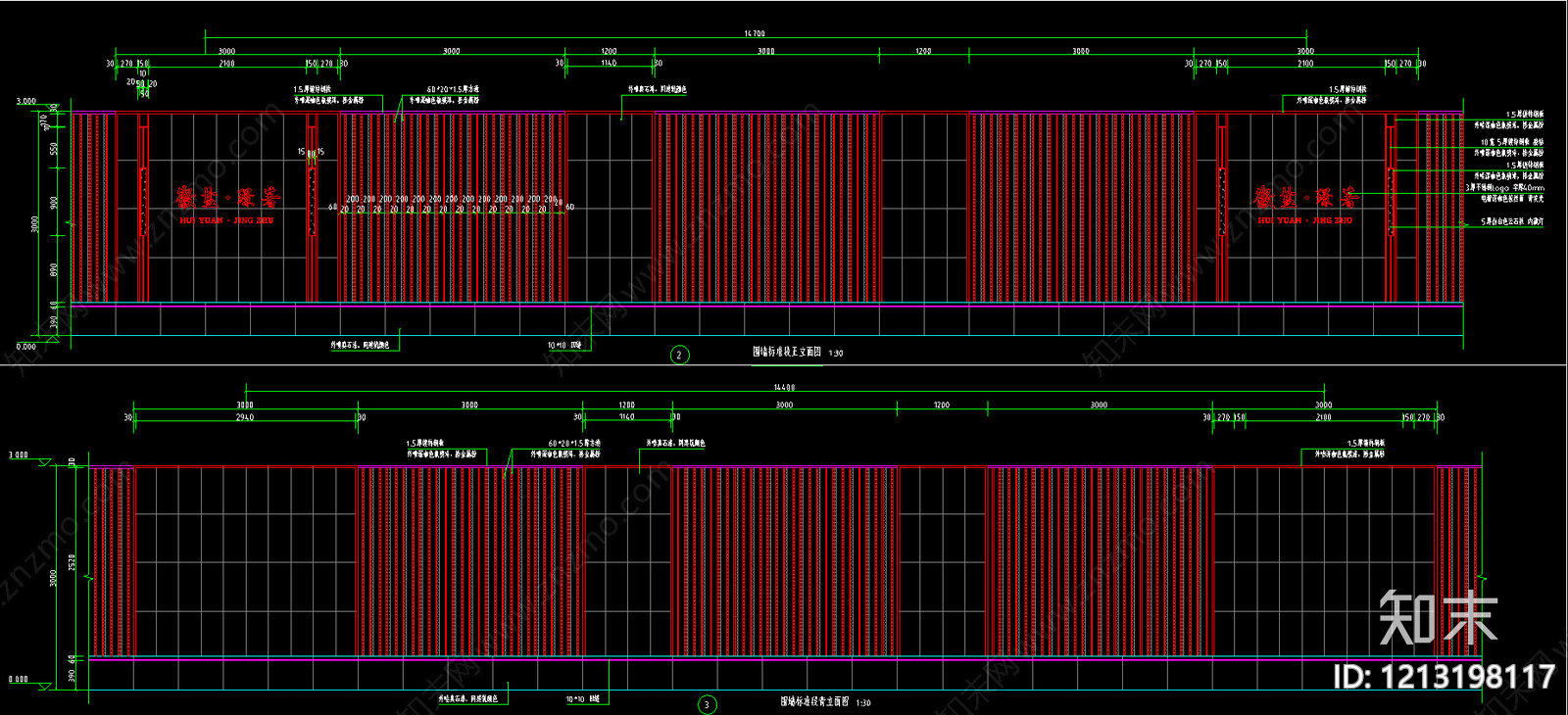Click the large white 知末 watermark logo
The height and width of the screenshot is (715, 1568).
1438,619
